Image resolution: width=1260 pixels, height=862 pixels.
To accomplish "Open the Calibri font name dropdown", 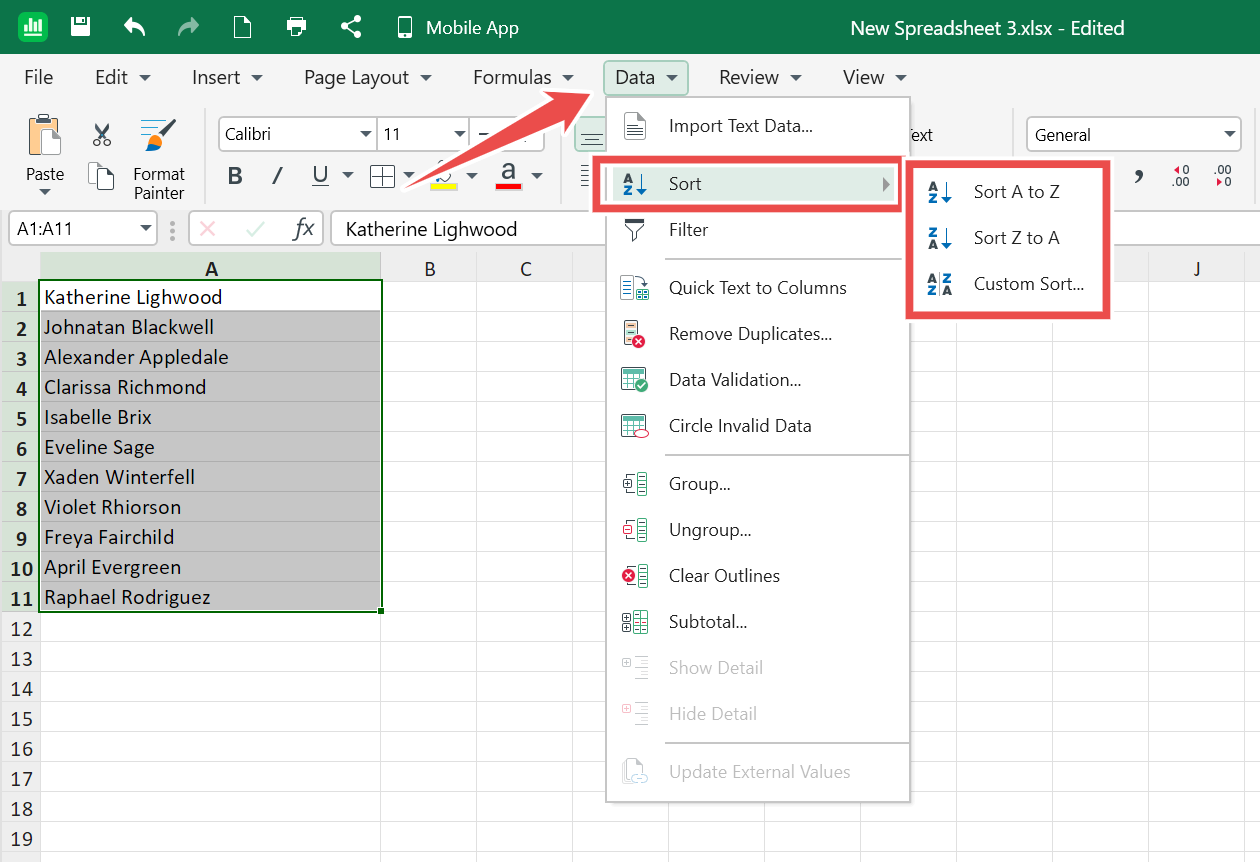I will click(x=366, y=134).
